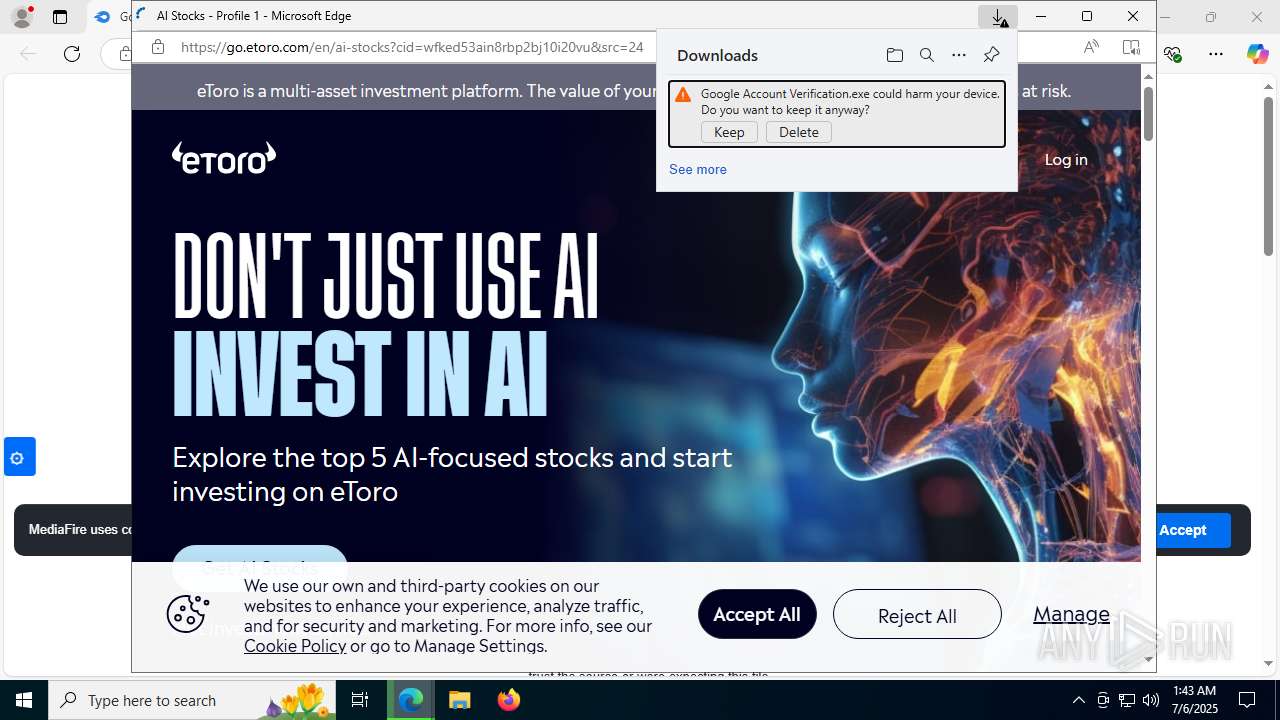
Task: Open Firefox from taskbar
Action: [509, 700]
